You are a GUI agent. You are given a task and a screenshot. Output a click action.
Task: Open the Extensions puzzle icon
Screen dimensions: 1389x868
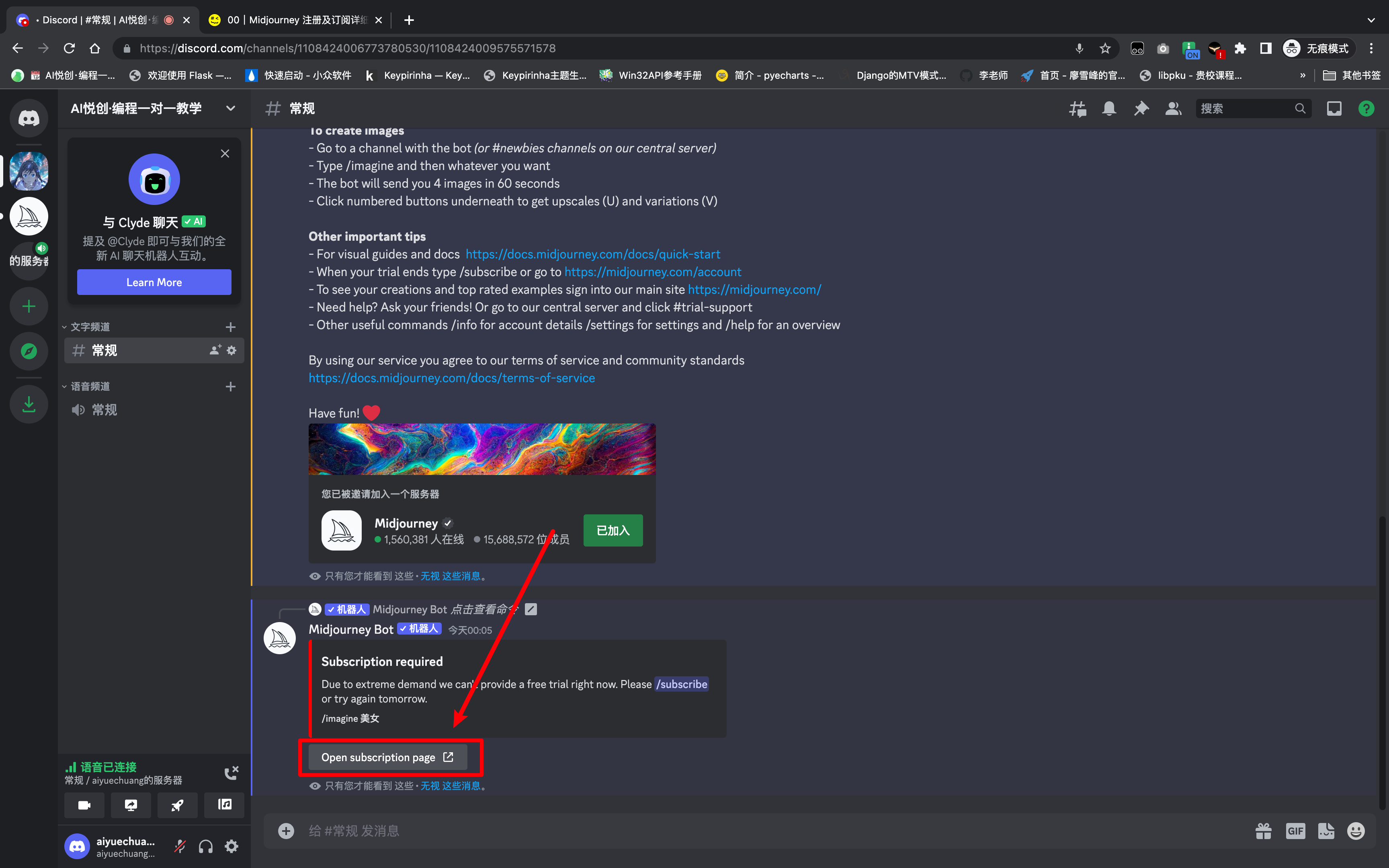[1240, 48]
